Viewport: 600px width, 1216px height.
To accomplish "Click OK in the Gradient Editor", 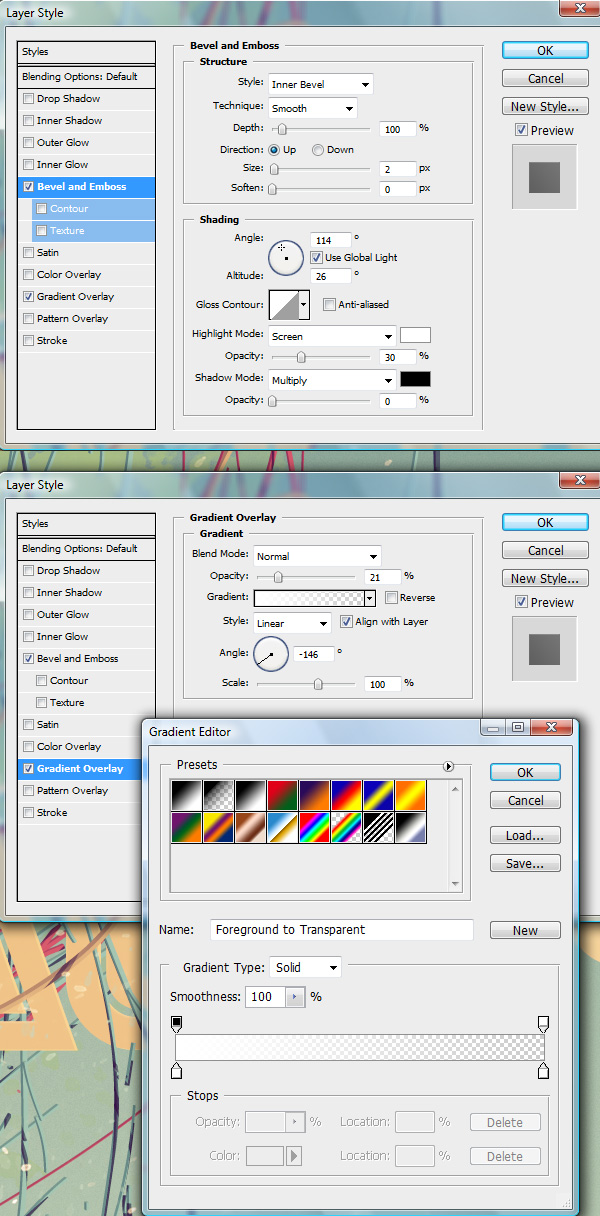I will (525, 772).
